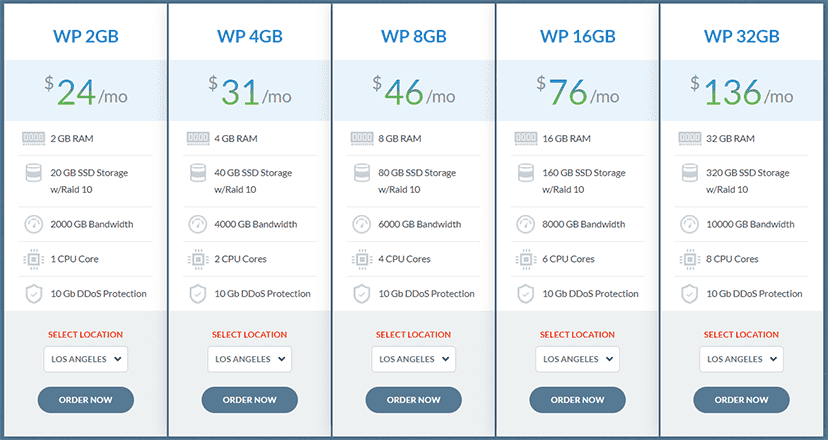Open the location selector for WP 16GB

coord(578,359)
